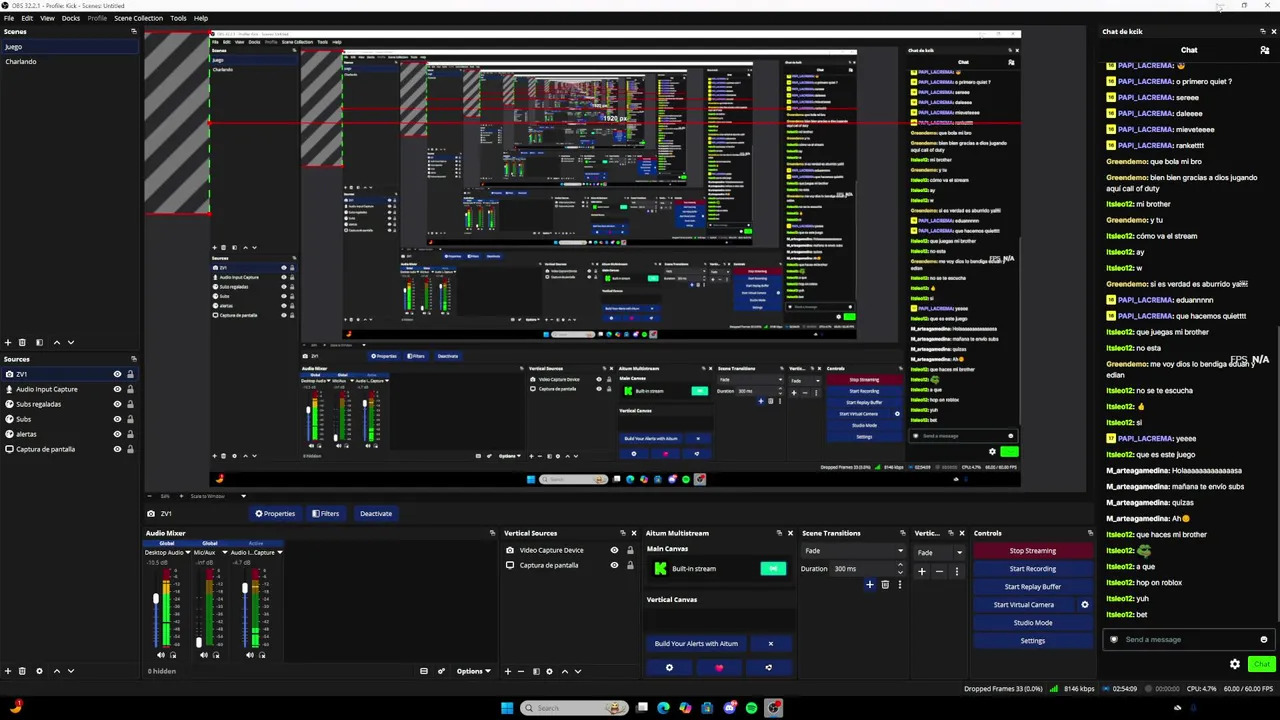This screenshot has width=1280, height=720.
Task: Open the Tools menu
Action: click(x=178, y=18)
